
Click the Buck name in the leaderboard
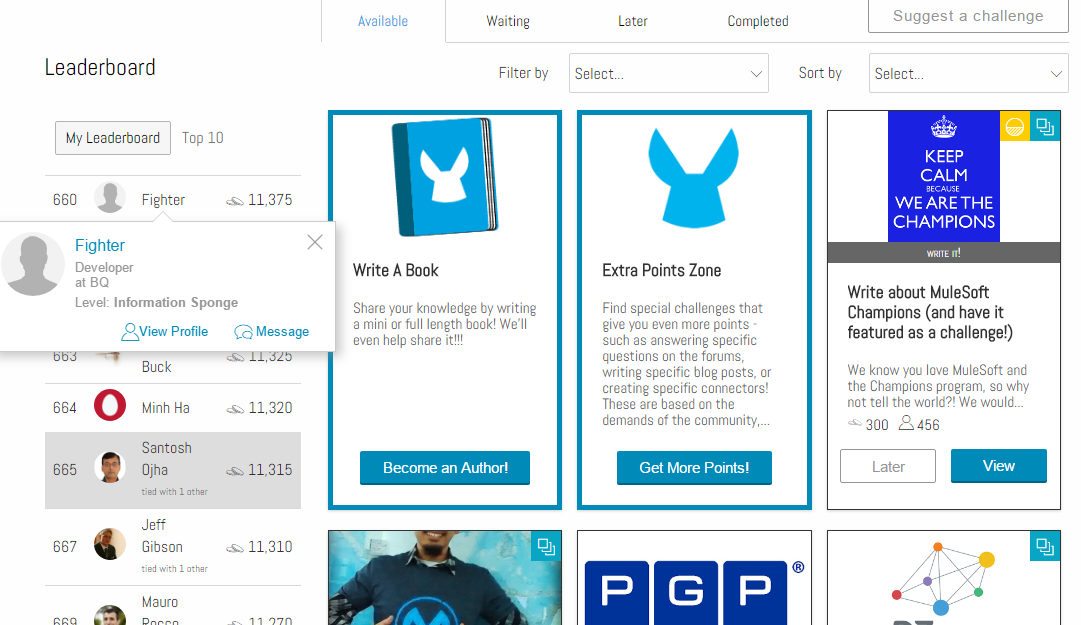(x=156, y=367)
